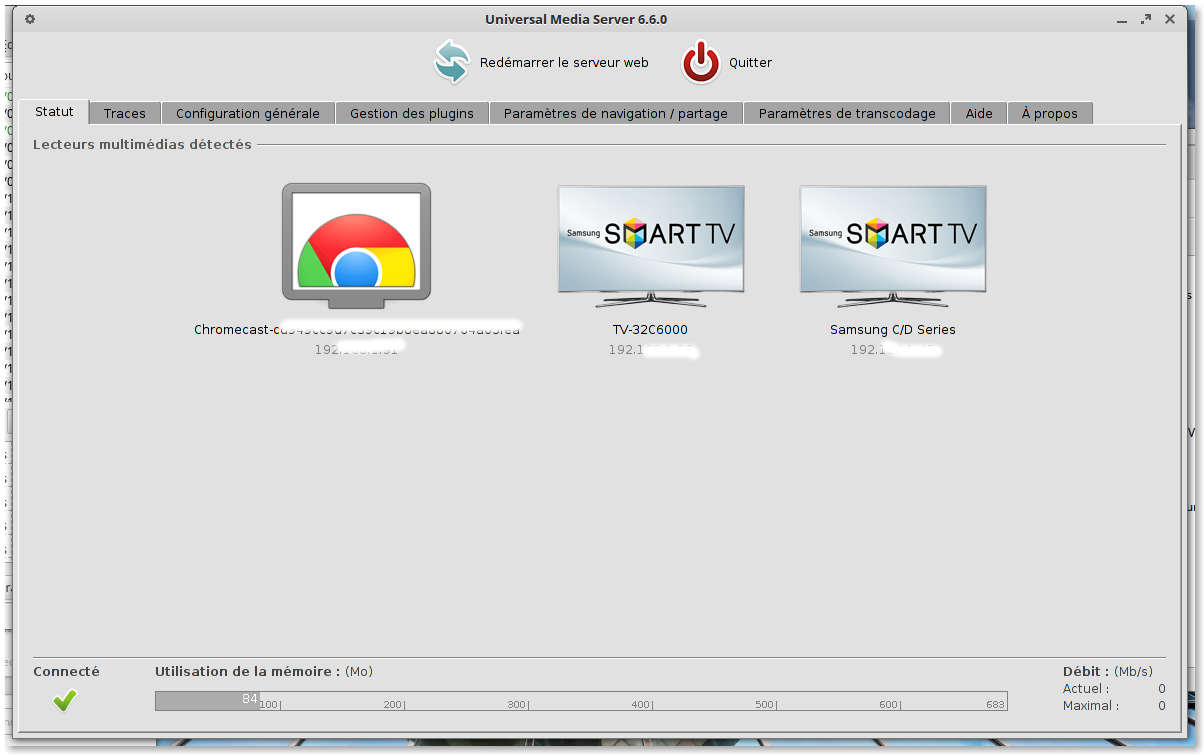Image resolution: width=1204 pixels, height=755 pixels.
Task: Open the Paramètres de transcodage tab
Action: click(x=847, y=113)
